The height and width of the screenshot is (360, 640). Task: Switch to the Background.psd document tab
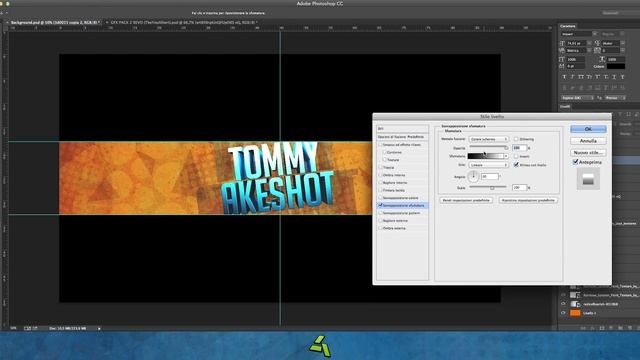tap(54, 23)
